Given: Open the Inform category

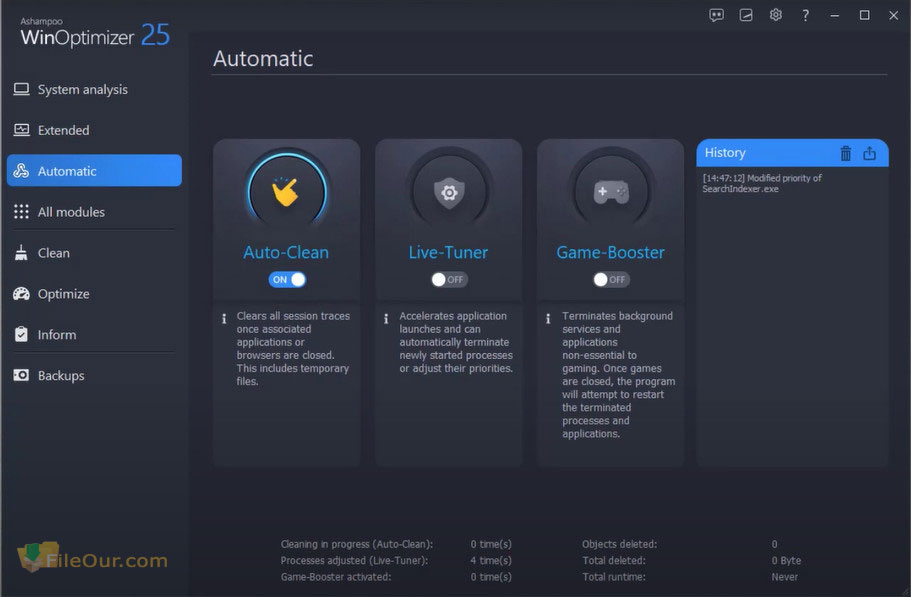Looking at the screenshot, I should 94,335.
